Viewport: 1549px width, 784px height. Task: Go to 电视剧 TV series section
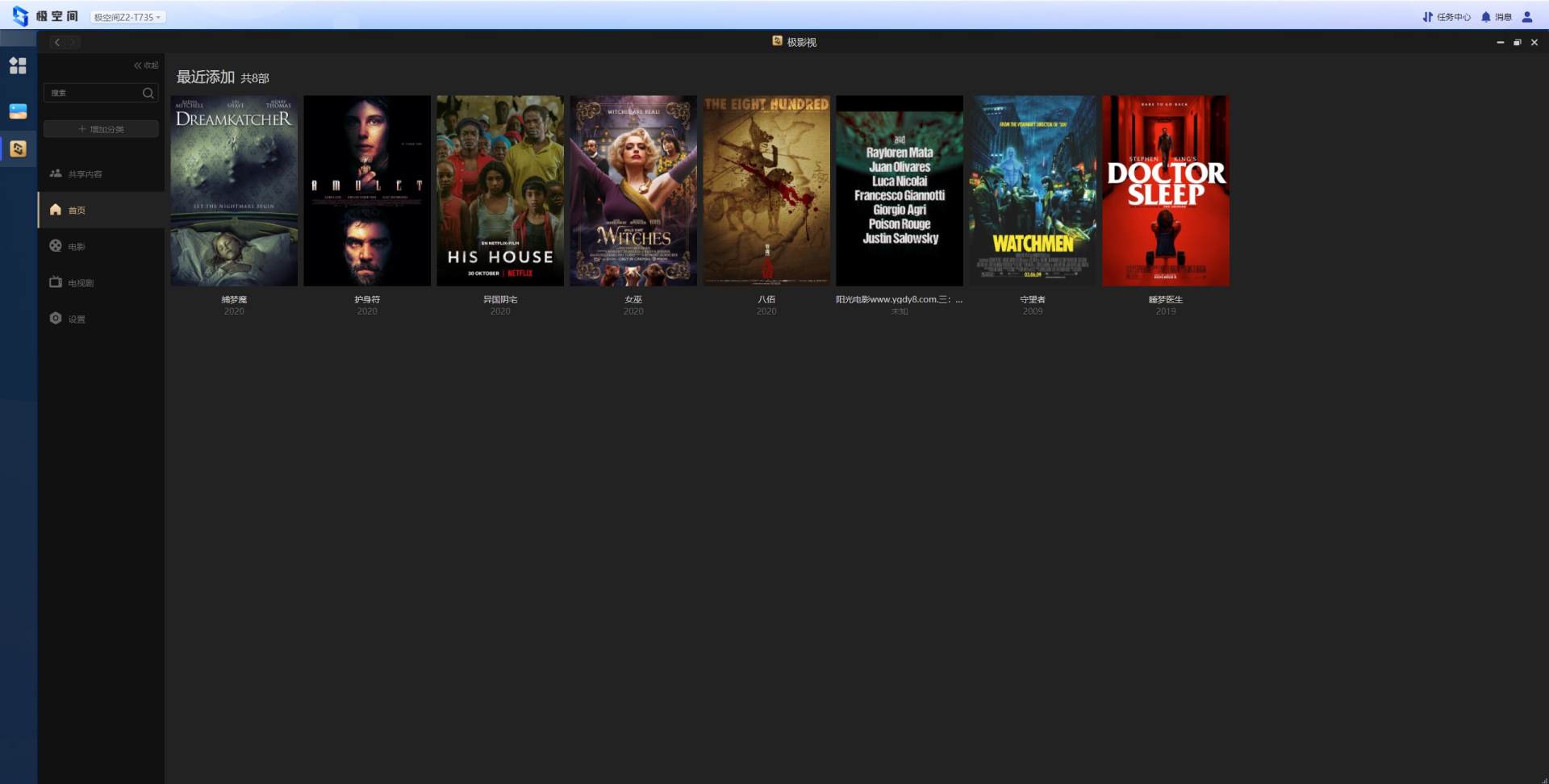(80, 283)
